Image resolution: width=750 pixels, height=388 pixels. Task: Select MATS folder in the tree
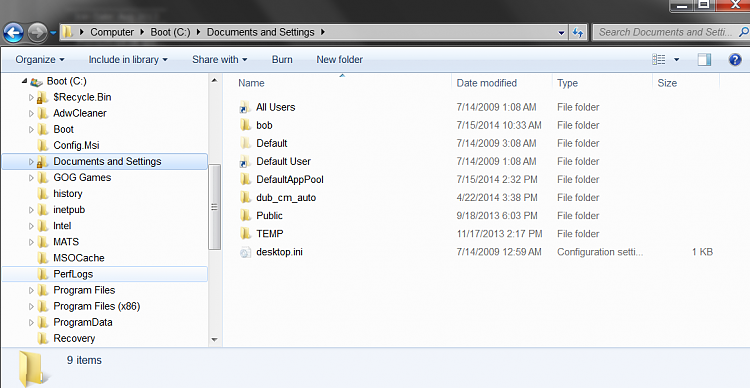coord(66,242)
